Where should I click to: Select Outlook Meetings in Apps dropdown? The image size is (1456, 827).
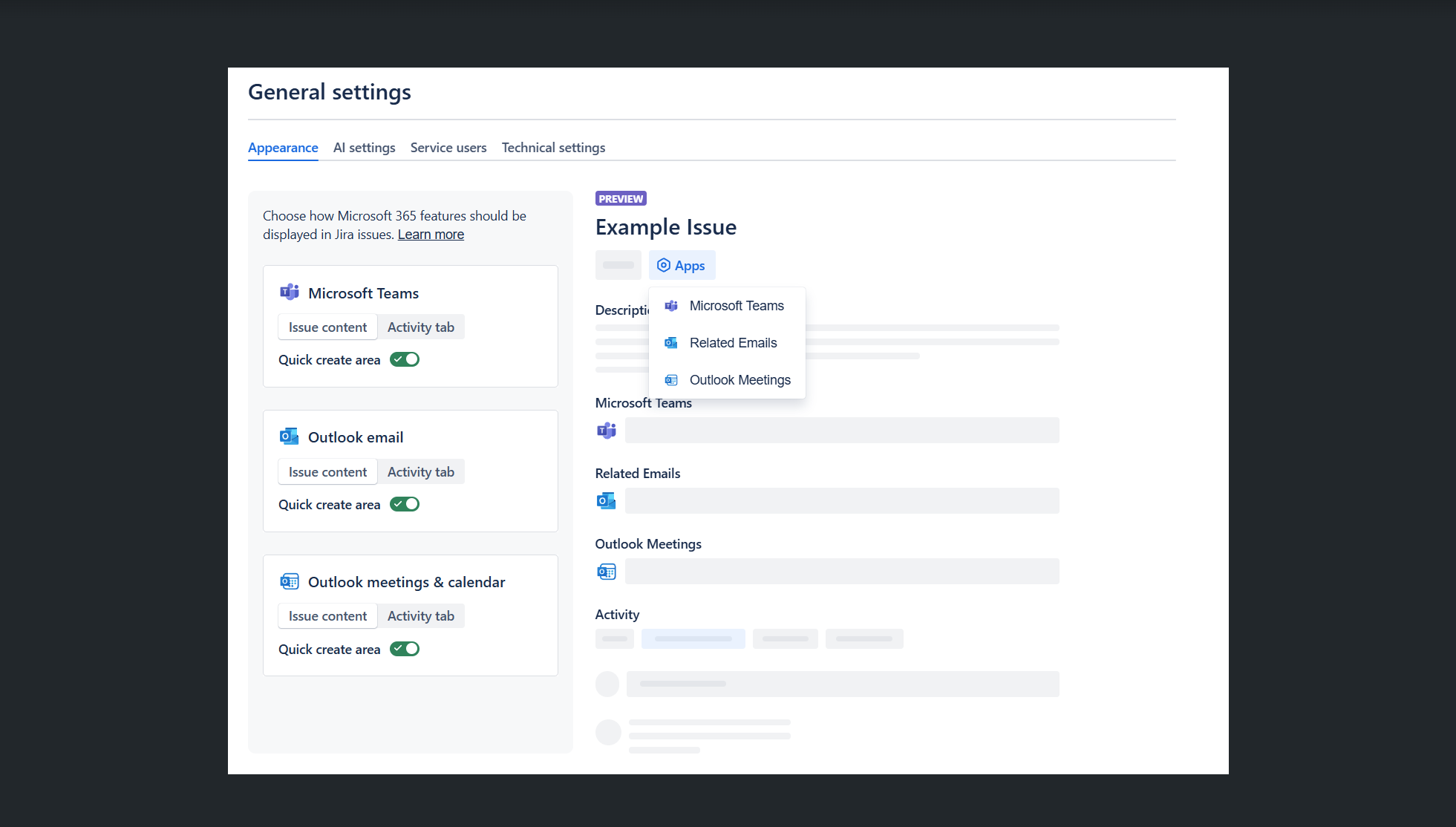740,380
